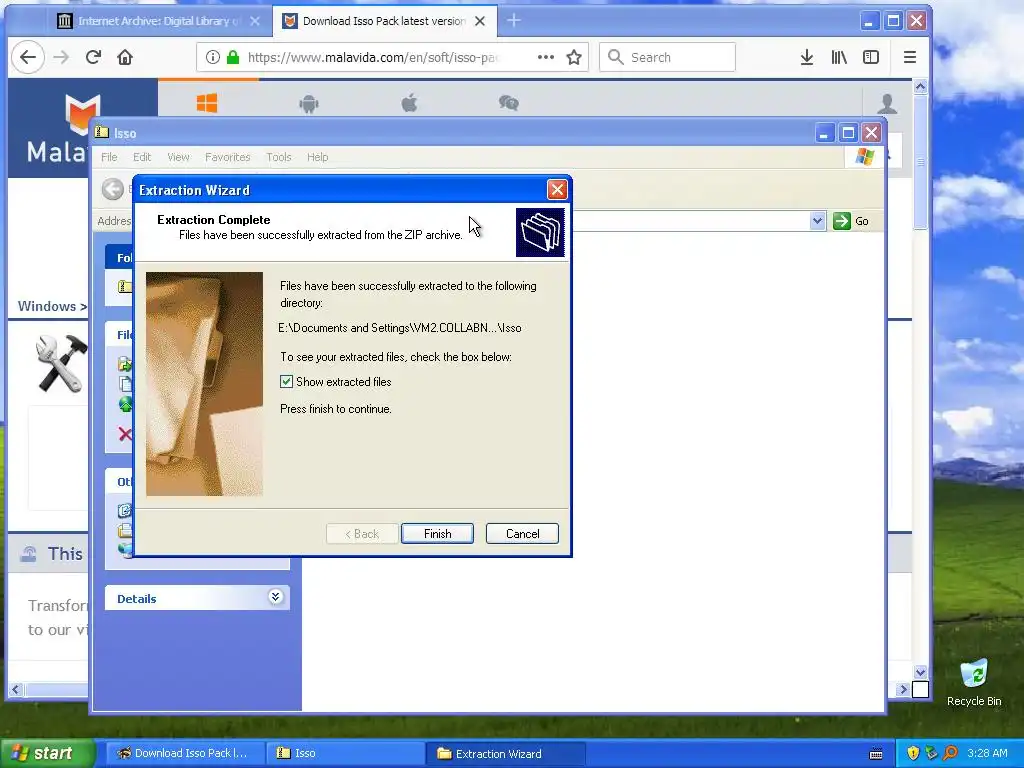This screenshot has height=768, width=1024.
Task: Select Android platform icon on Malavida
Action: 308,103
